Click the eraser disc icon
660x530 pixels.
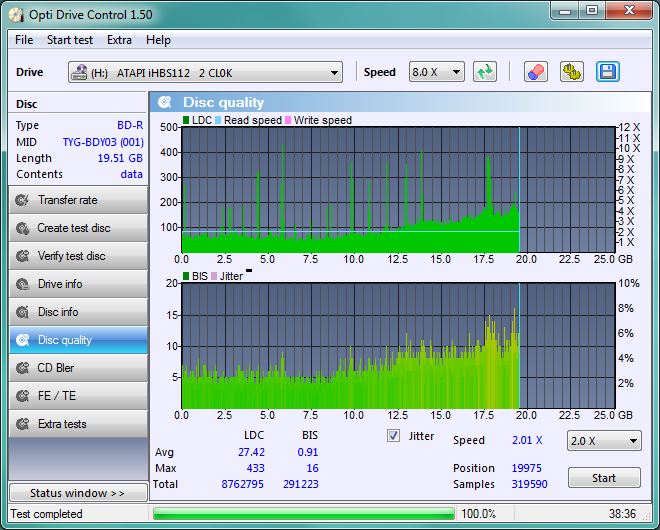[x=536, y=72]
